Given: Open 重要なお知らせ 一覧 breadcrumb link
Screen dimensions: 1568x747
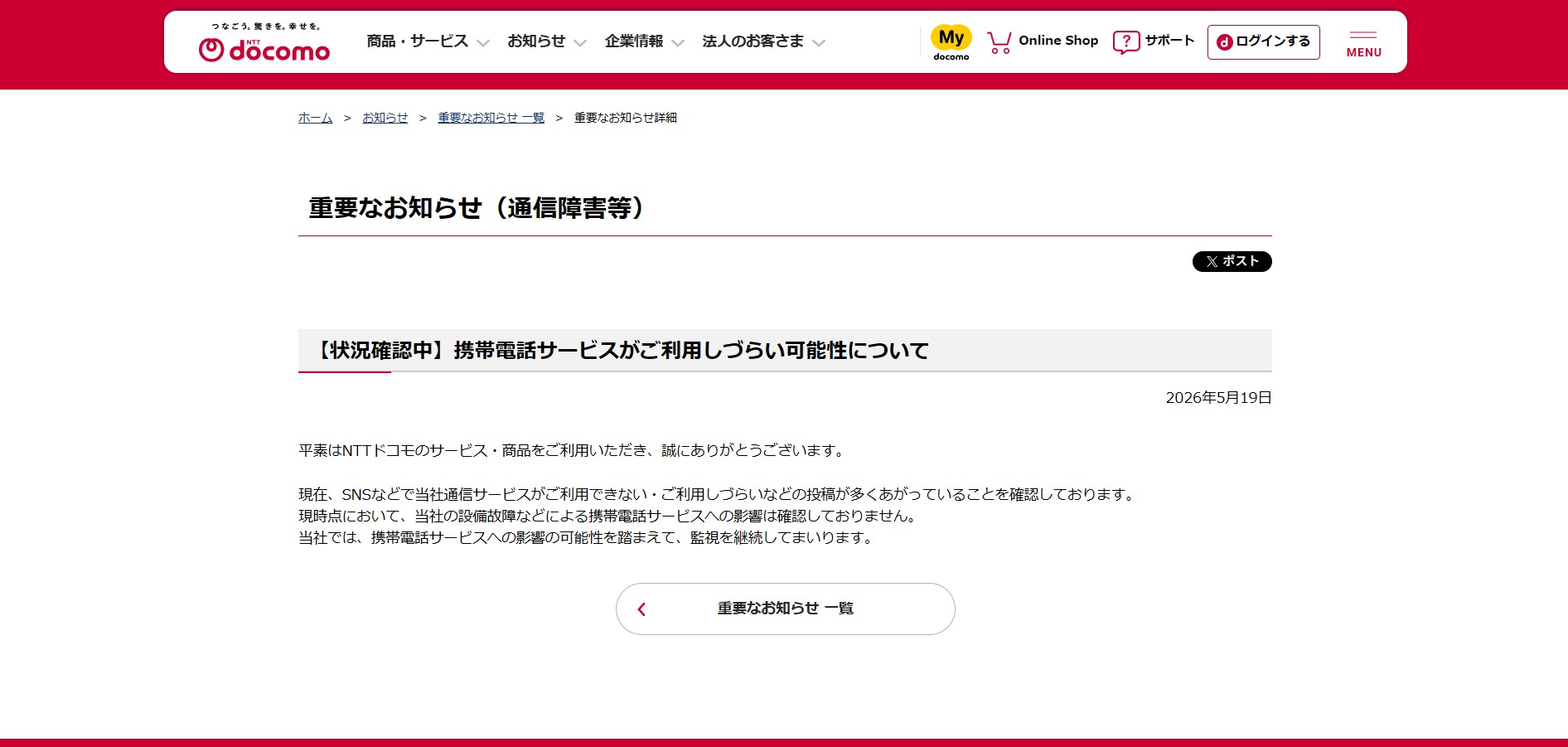Looking at the screenshot, I should (x=491, y=118).
